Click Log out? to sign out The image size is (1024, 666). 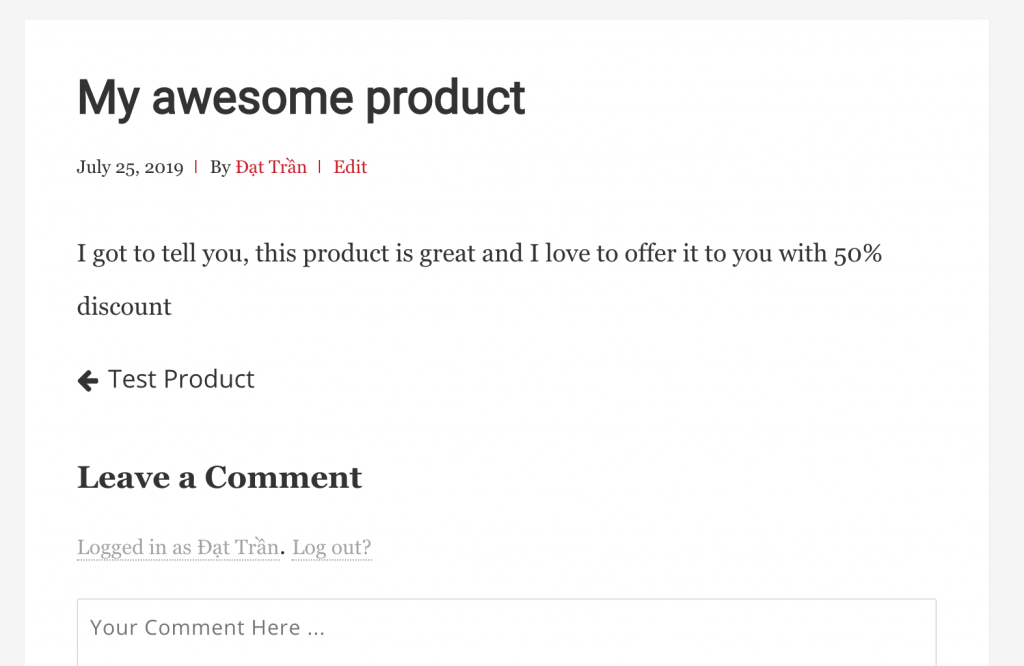(x=331, y=547)
